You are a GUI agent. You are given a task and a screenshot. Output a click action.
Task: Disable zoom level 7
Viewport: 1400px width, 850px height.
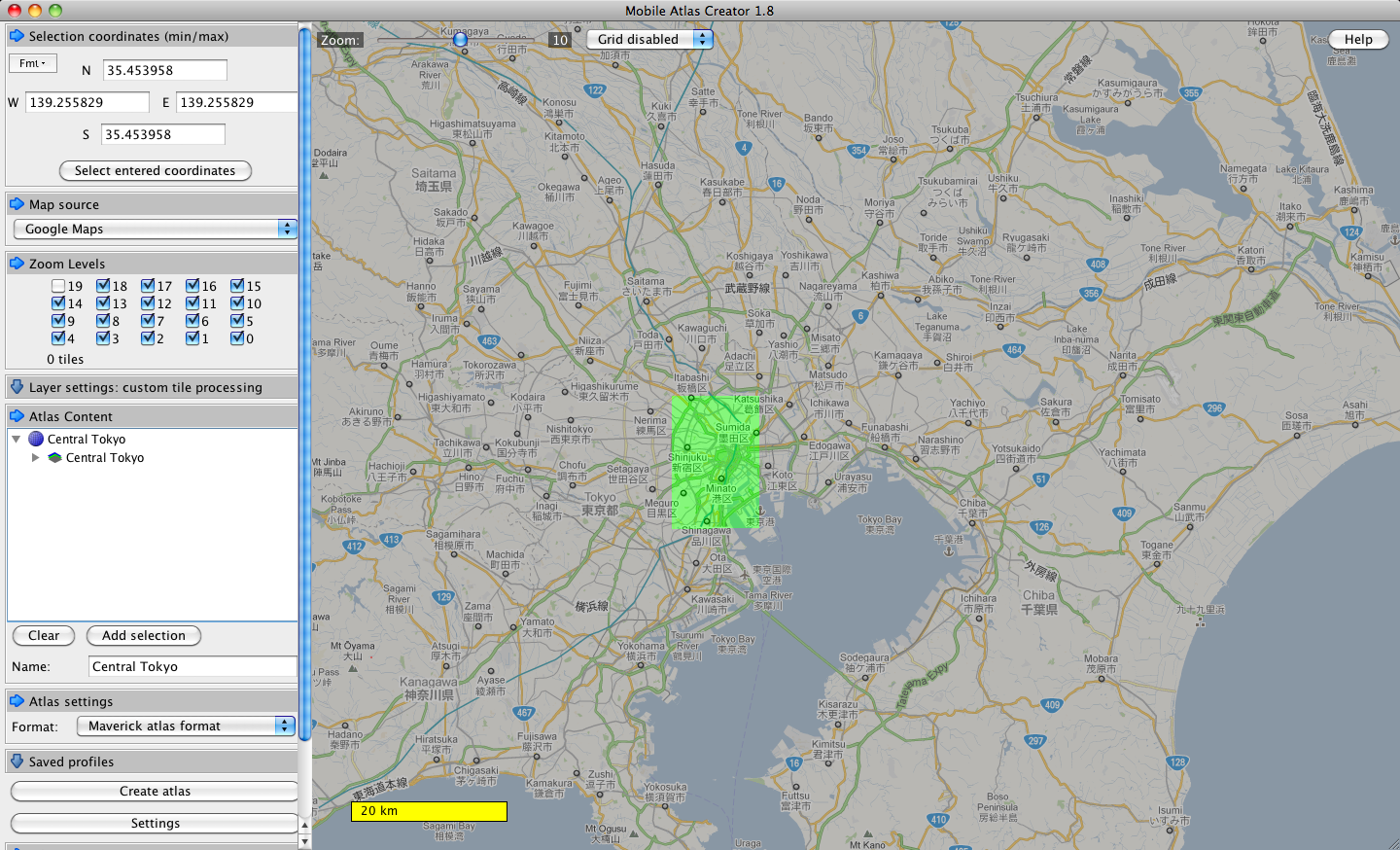pyautogui.click(x=148, y=321)
